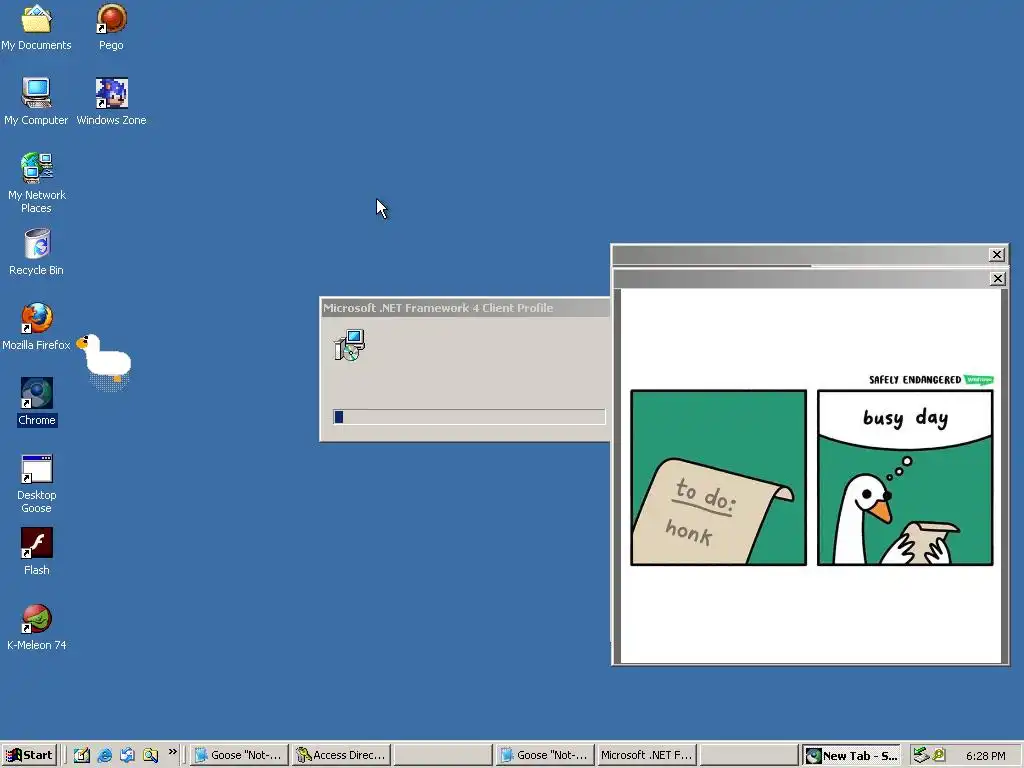Click Goose taskbar button beside Microsoft .NET

coord(545,755)
